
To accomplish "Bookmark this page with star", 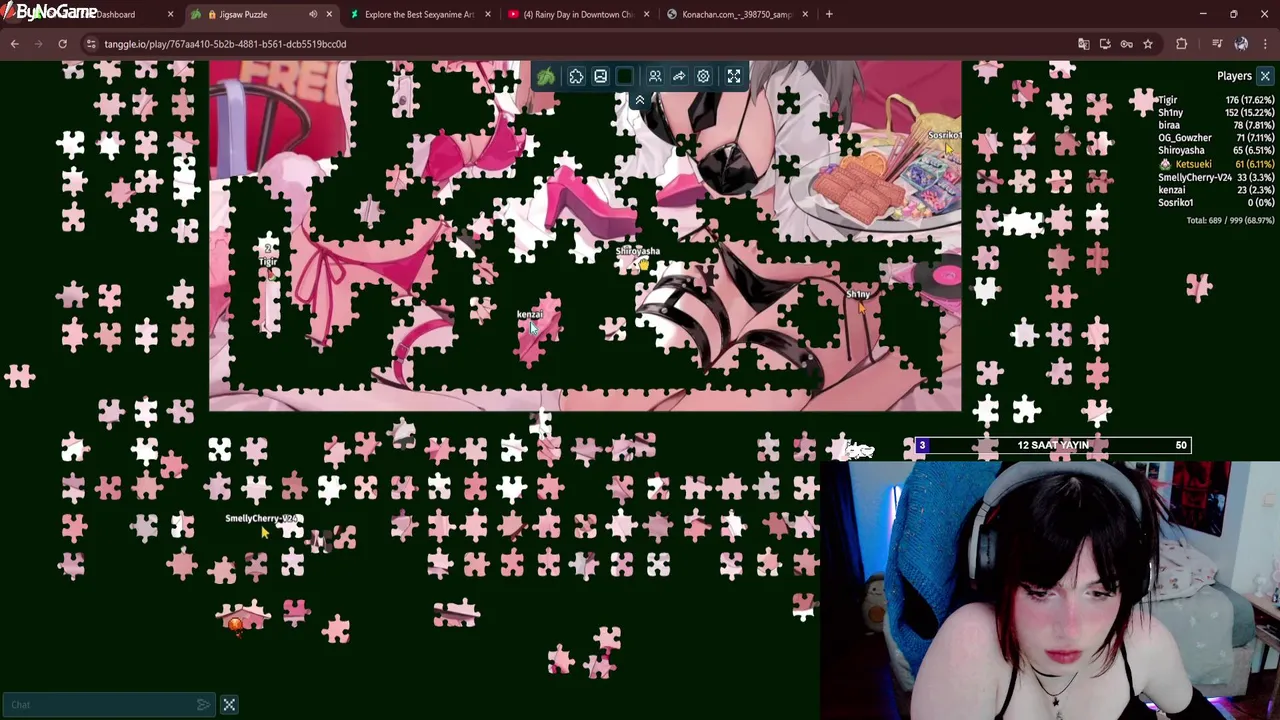I will click(x=1148, y=44).
